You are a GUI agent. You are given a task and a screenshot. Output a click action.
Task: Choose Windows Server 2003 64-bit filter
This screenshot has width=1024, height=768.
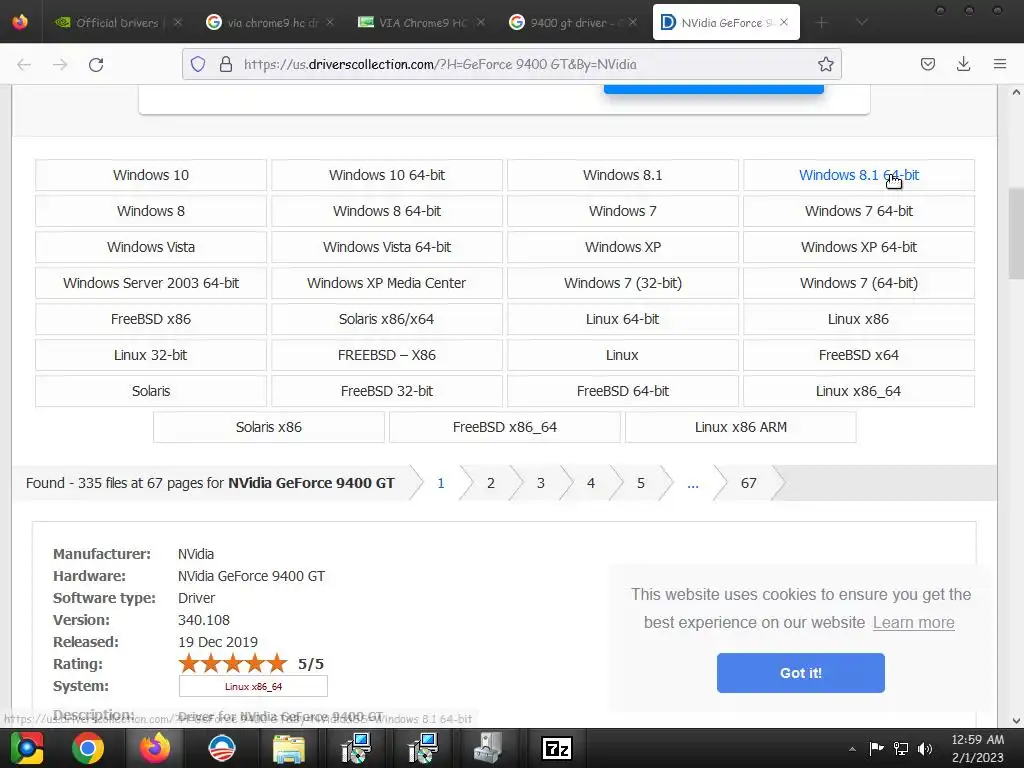coord(151,283)
